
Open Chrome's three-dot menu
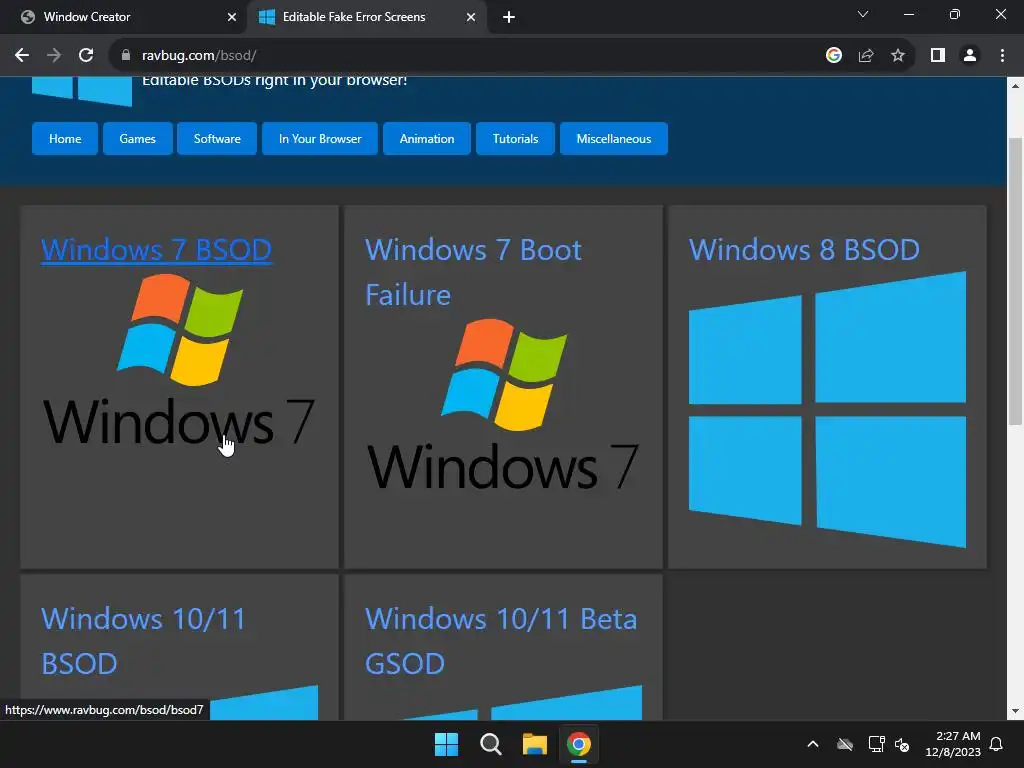pos(1002,56)
